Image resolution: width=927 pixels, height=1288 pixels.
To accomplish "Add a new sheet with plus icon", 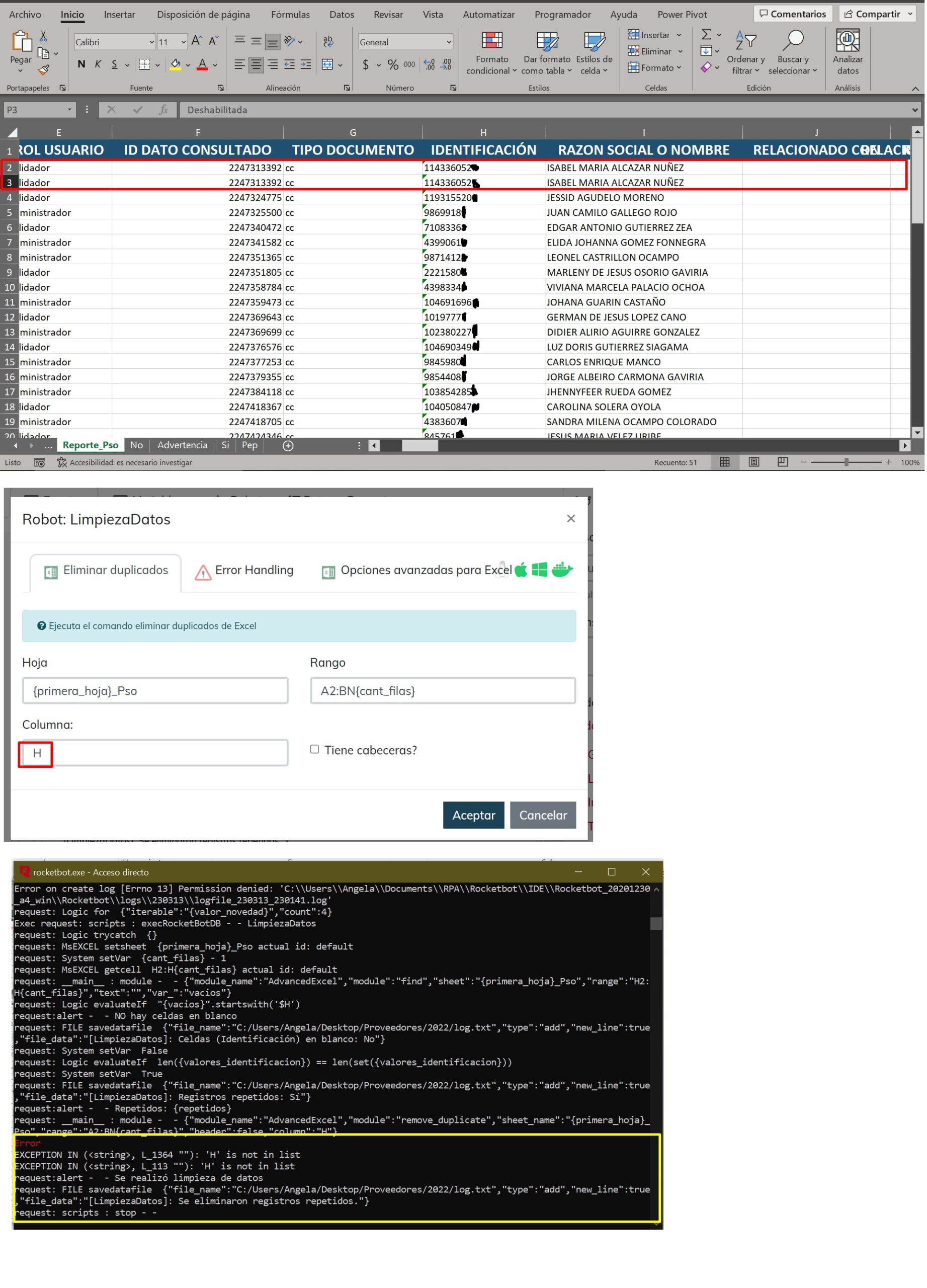I will click(x=288, y=446).
